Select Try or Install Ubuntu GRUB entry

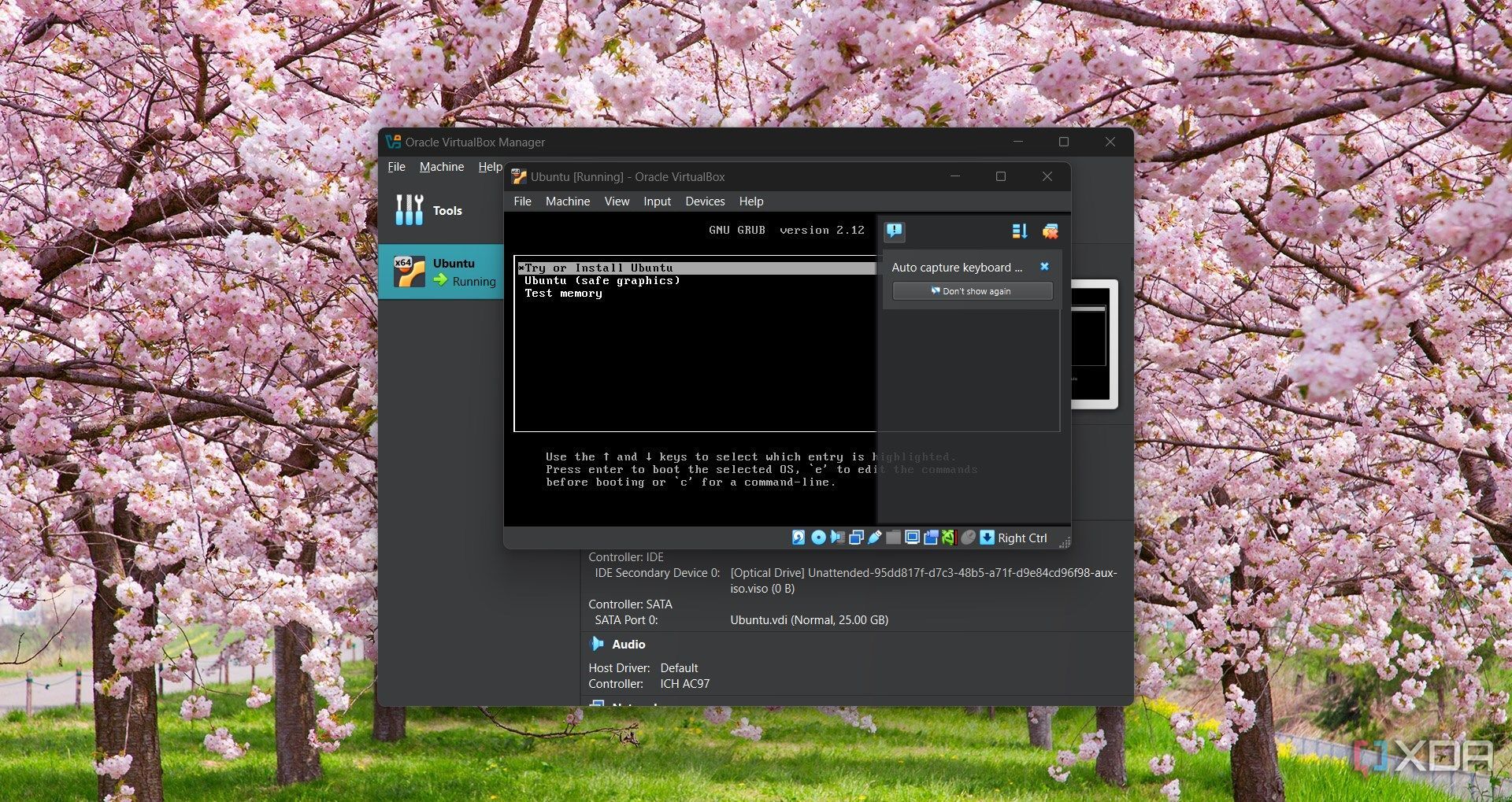[696, 268]
